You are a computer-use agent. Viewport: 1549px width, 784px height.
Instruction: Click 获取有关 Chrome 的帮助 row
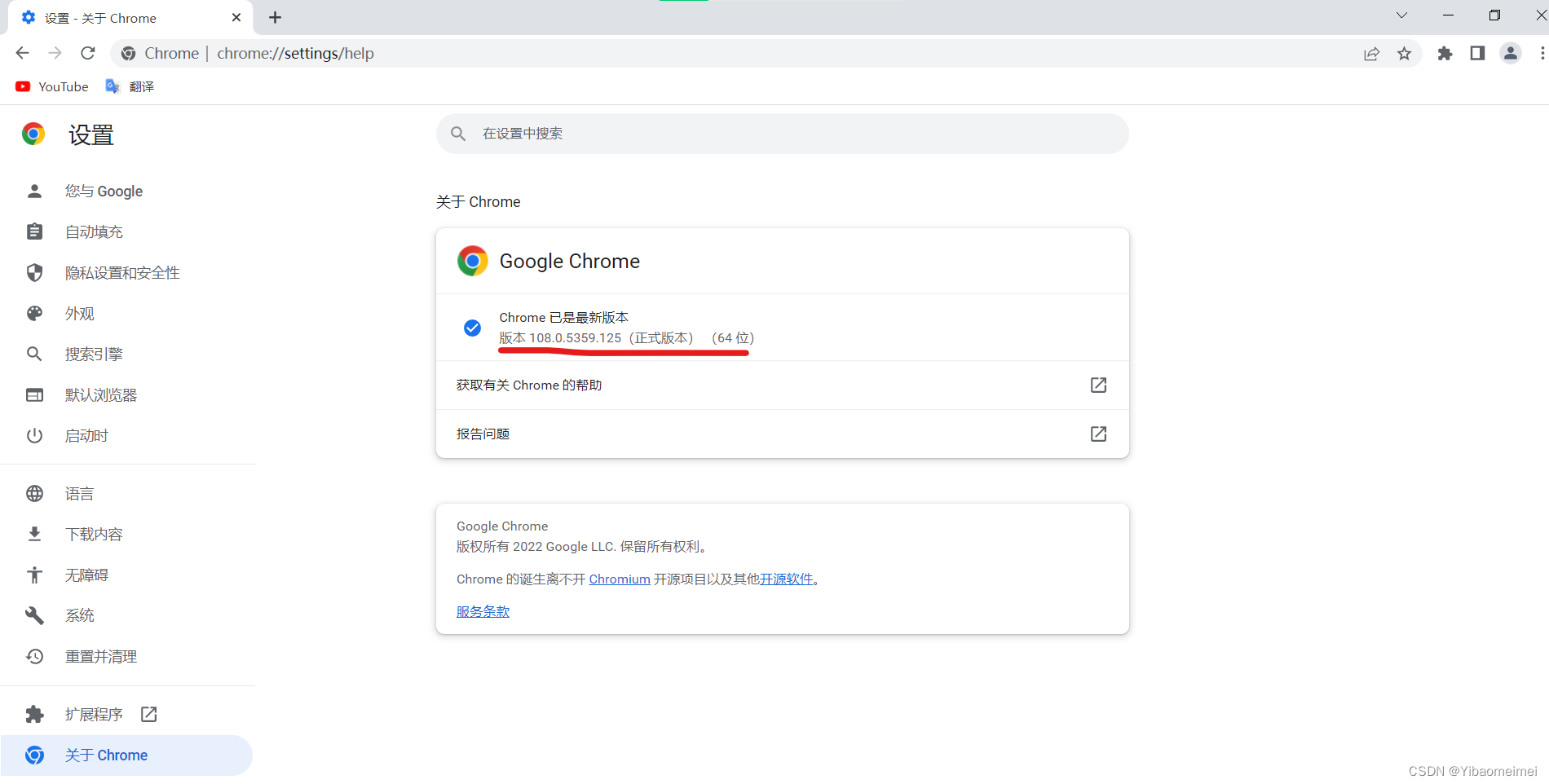point(783,385)
